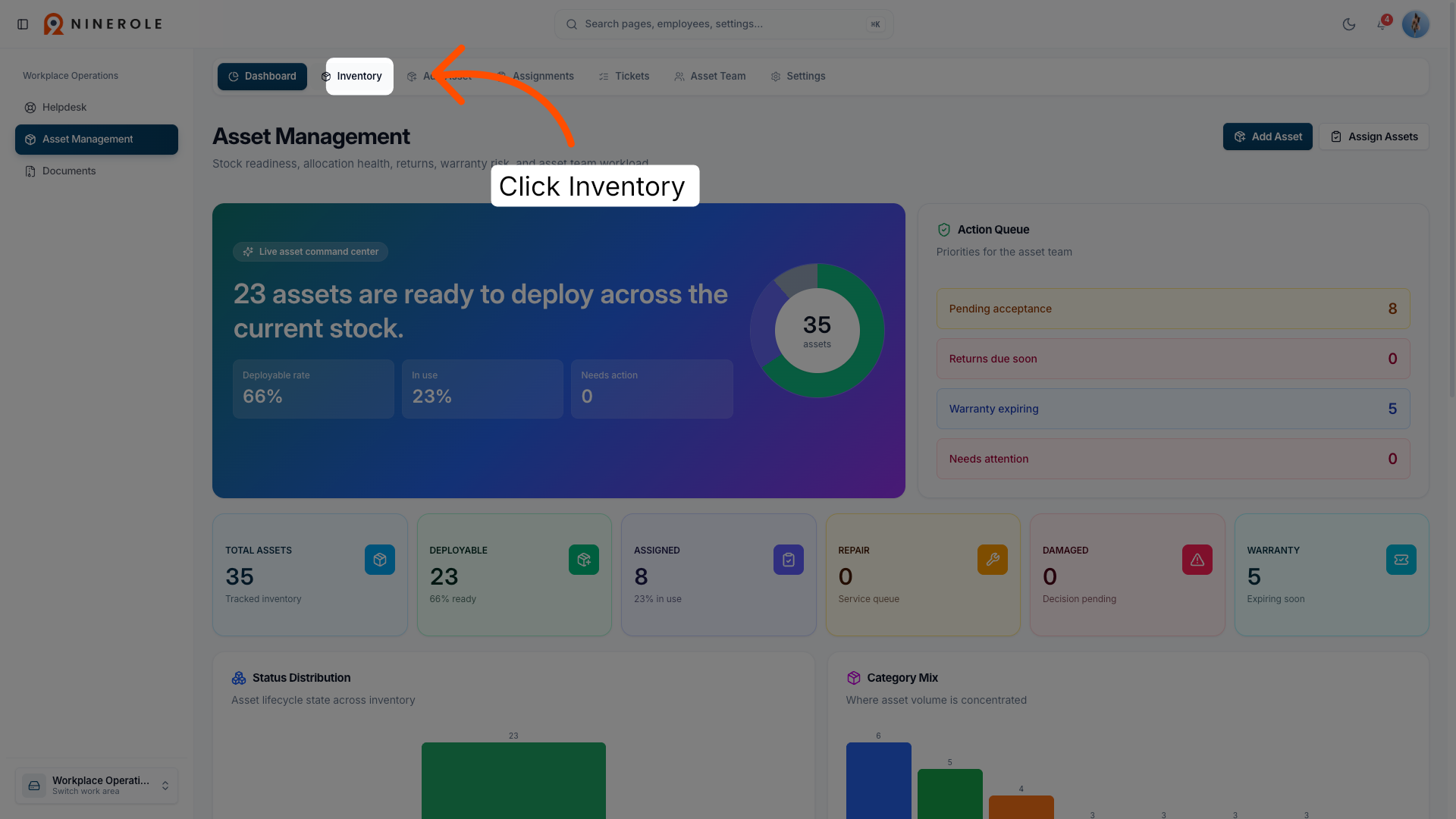
Task: Click the Total Assets box icon
Action: 380,560
